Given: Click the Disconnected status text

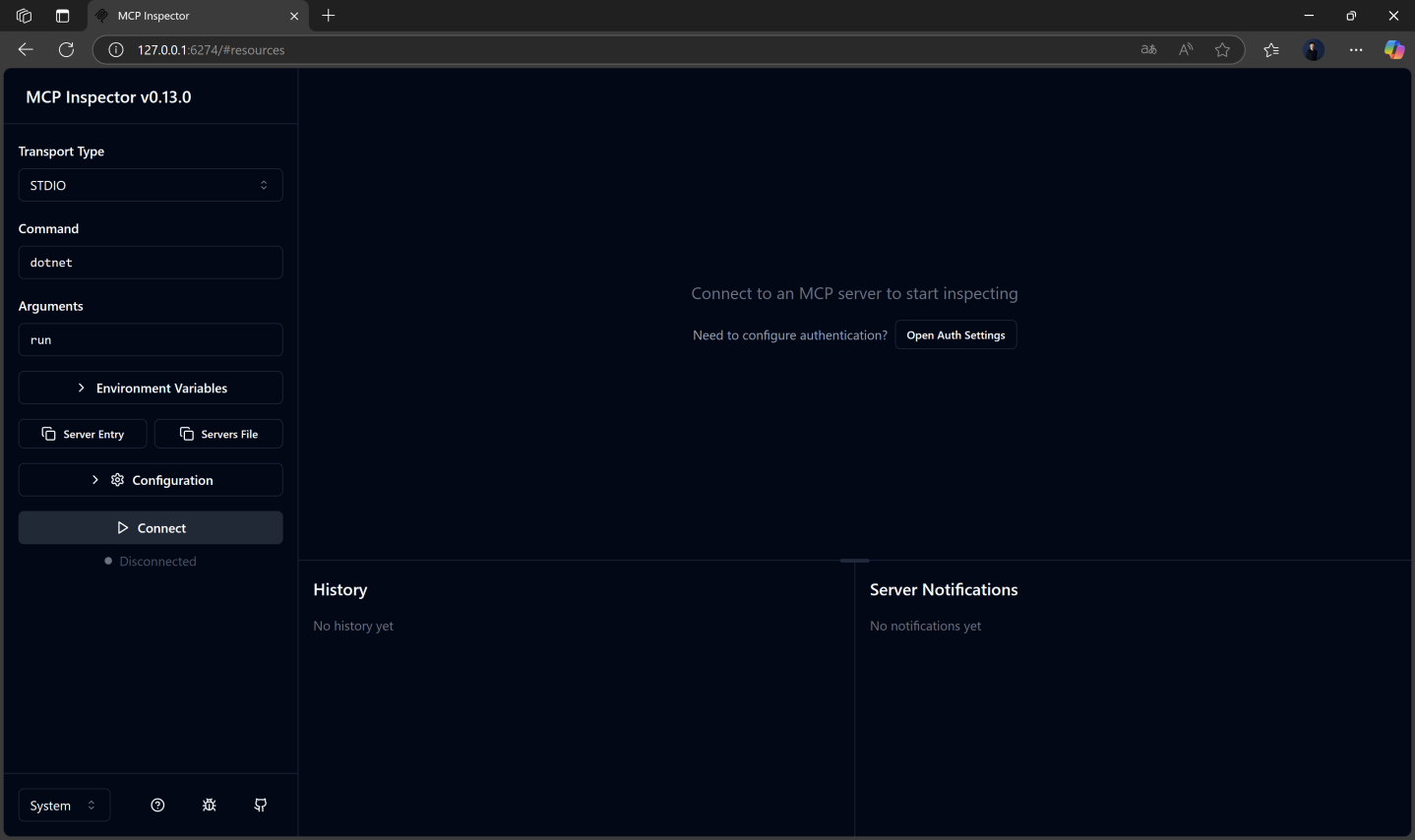Looking at the screenshot, I should point(157,562).
